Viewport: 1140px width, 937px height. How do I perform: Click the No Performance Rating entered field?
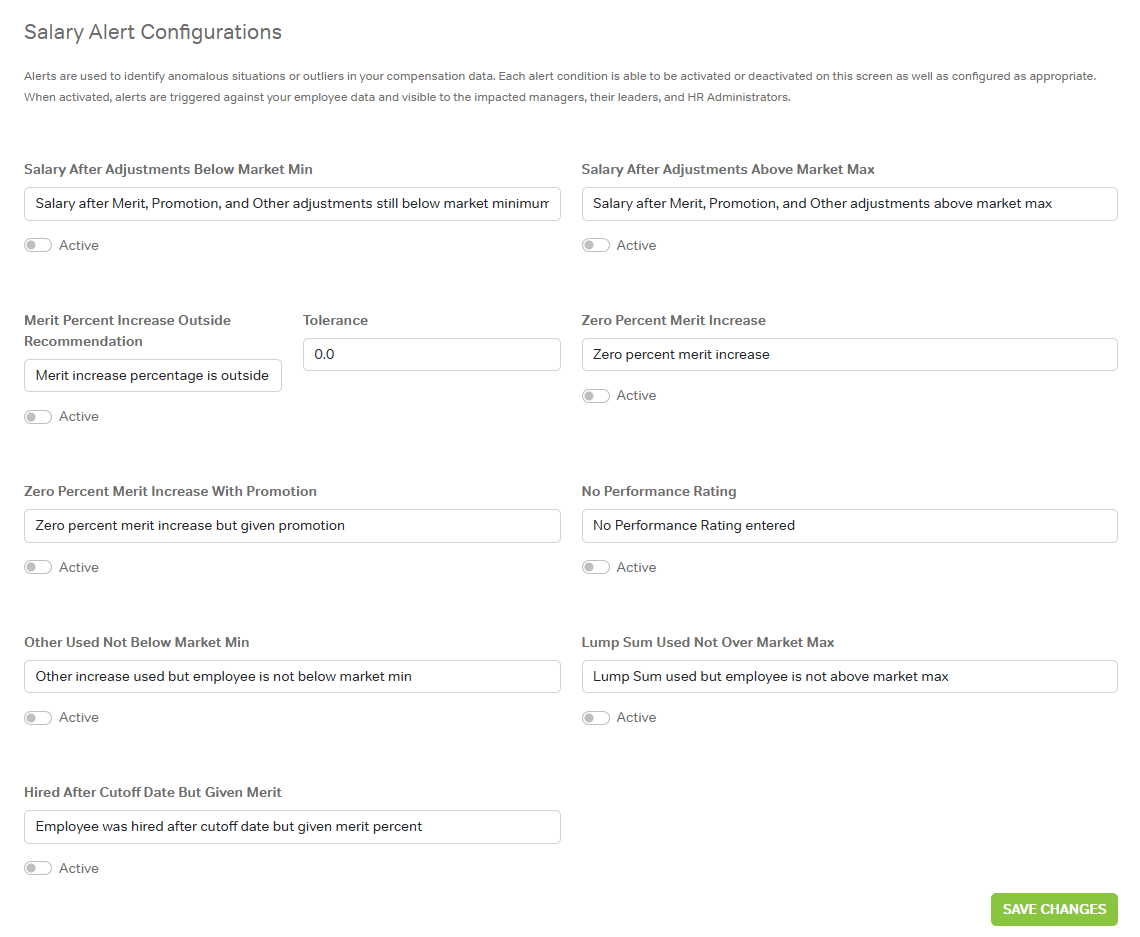[849, 525]
